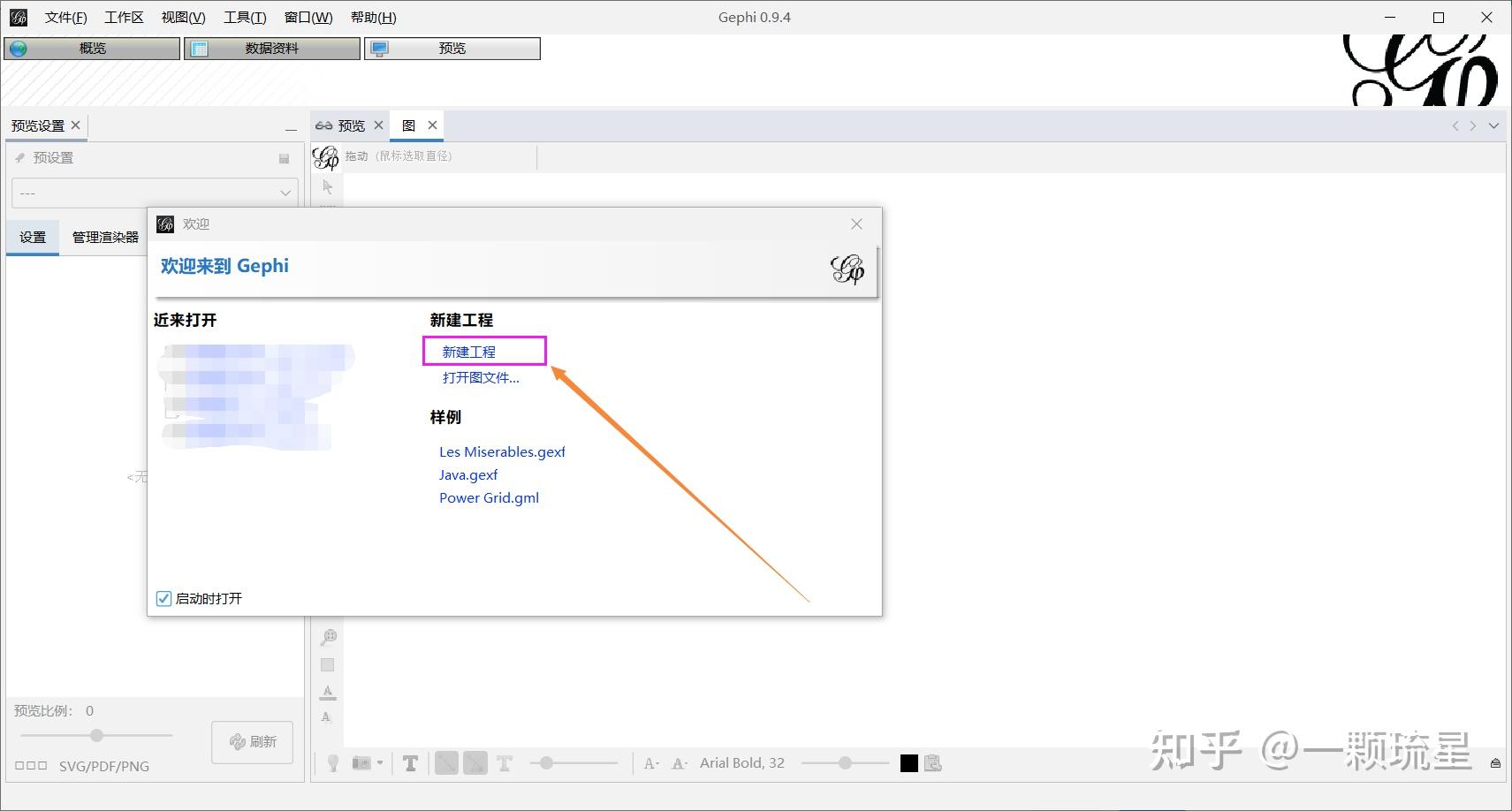Switch to the 数据资料 perspective
This screenshot has height=811, width=1512.
[x=272, y=49]
